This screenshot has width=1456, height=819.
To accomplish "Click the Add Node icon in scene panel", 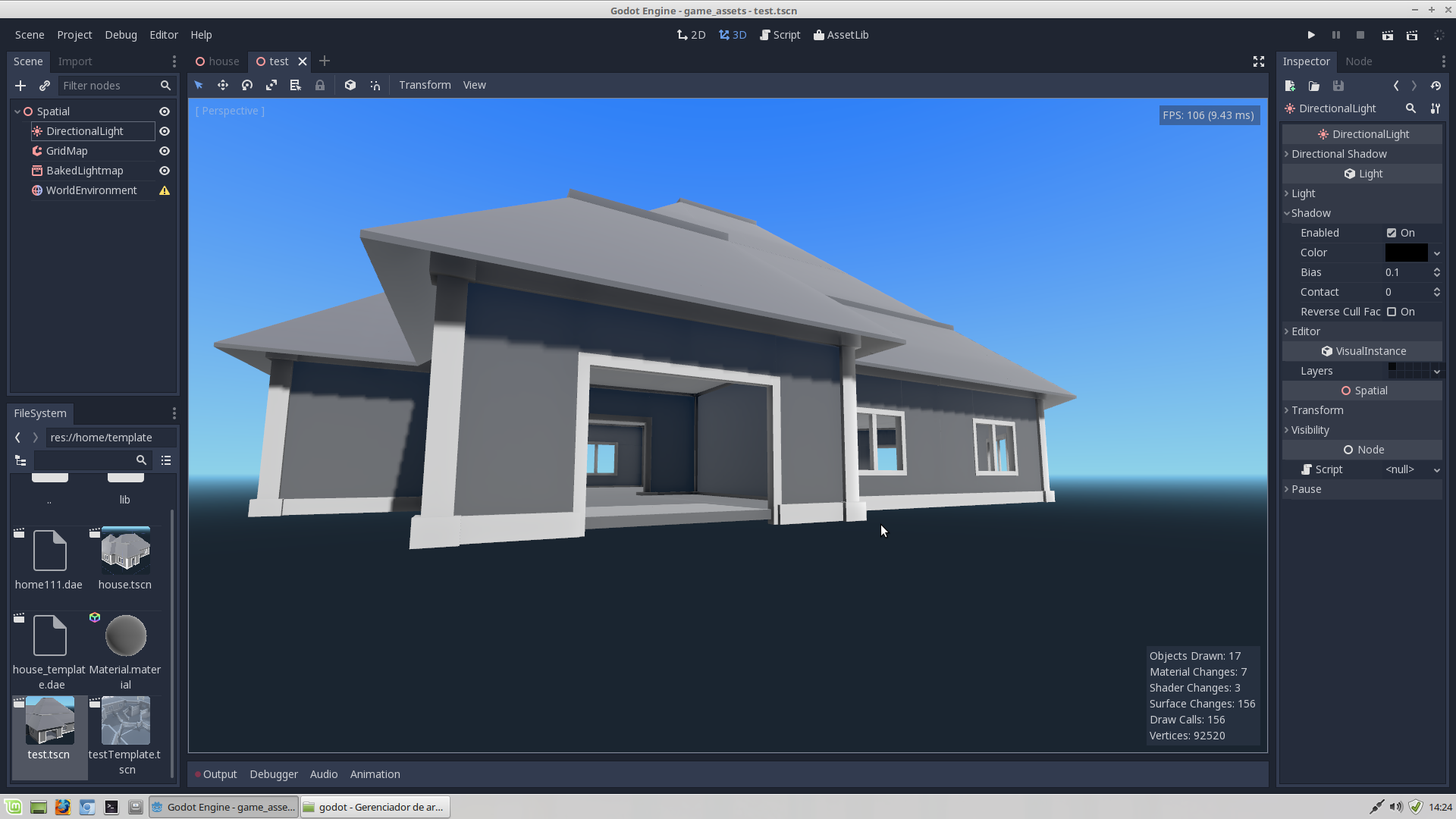I will click(19, 85).
